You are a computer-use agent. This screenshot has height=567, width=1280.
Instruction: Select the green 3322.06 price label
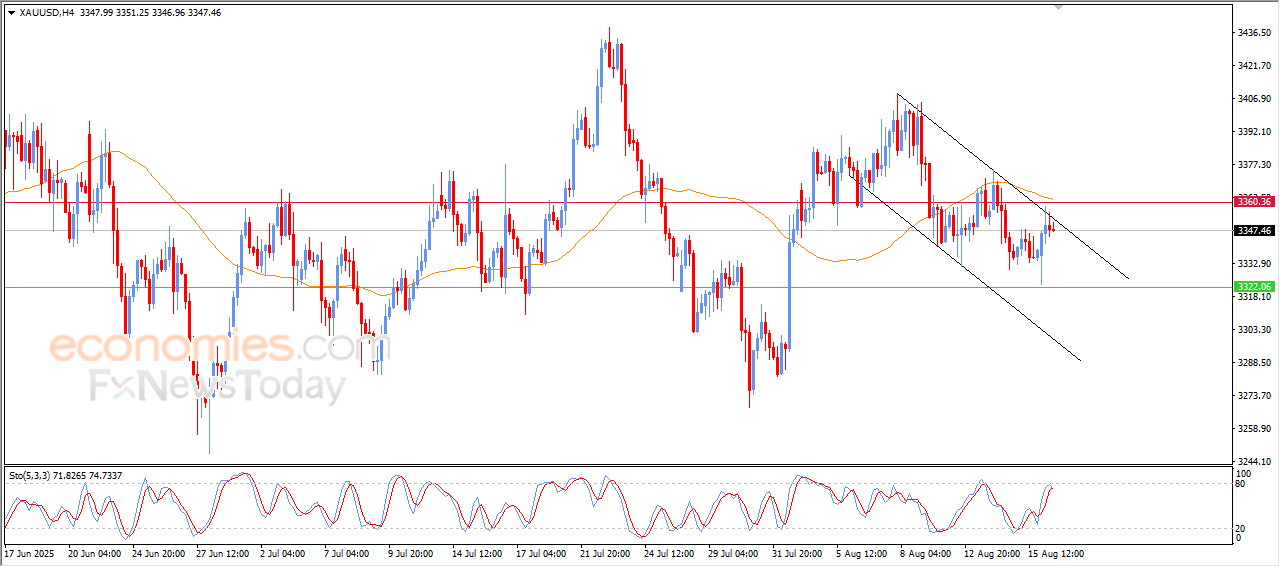1253,287
